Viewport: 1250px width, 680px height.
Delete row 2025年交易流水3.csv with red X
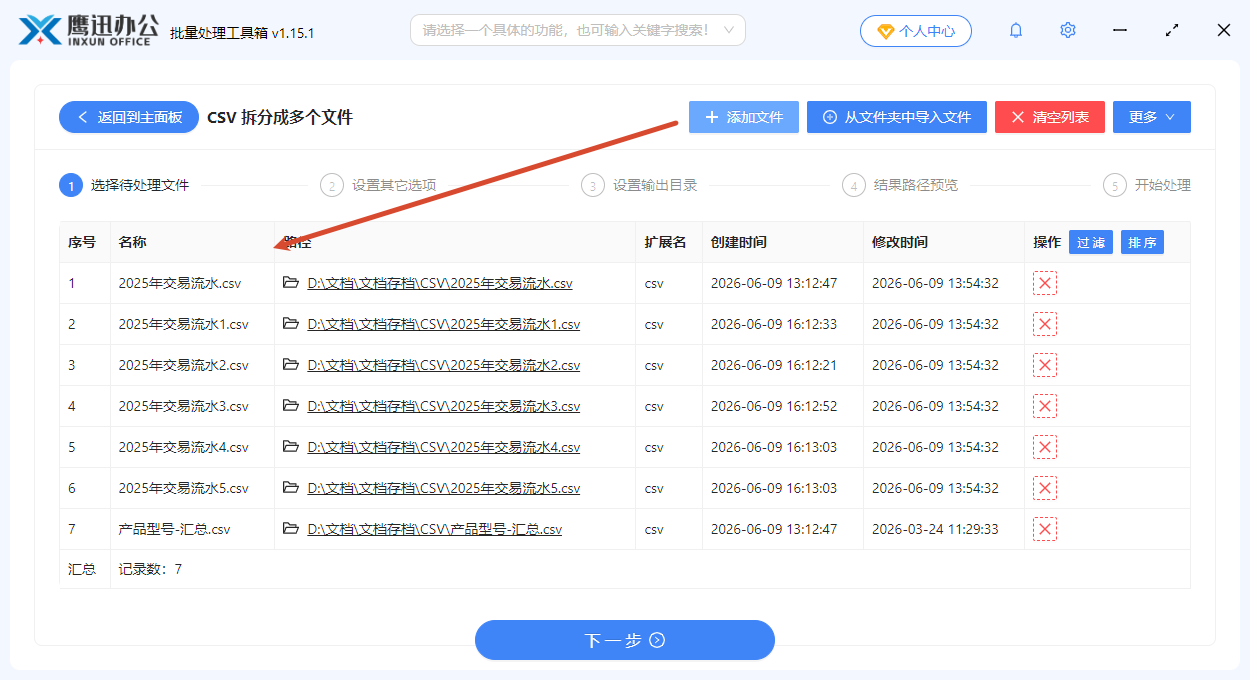tap(1045, 406)
